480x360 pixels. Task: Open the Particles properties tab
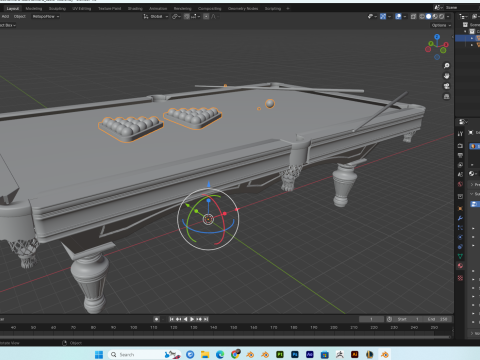460,228
